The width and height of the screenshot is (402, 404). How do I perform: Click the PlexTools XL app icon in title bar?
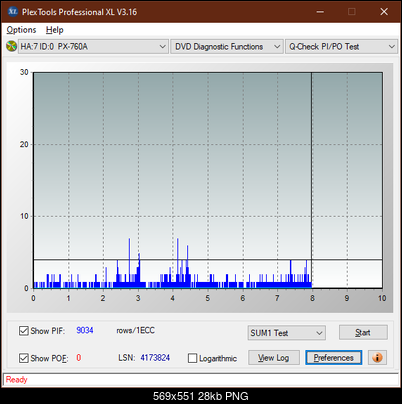pos(13,12)
